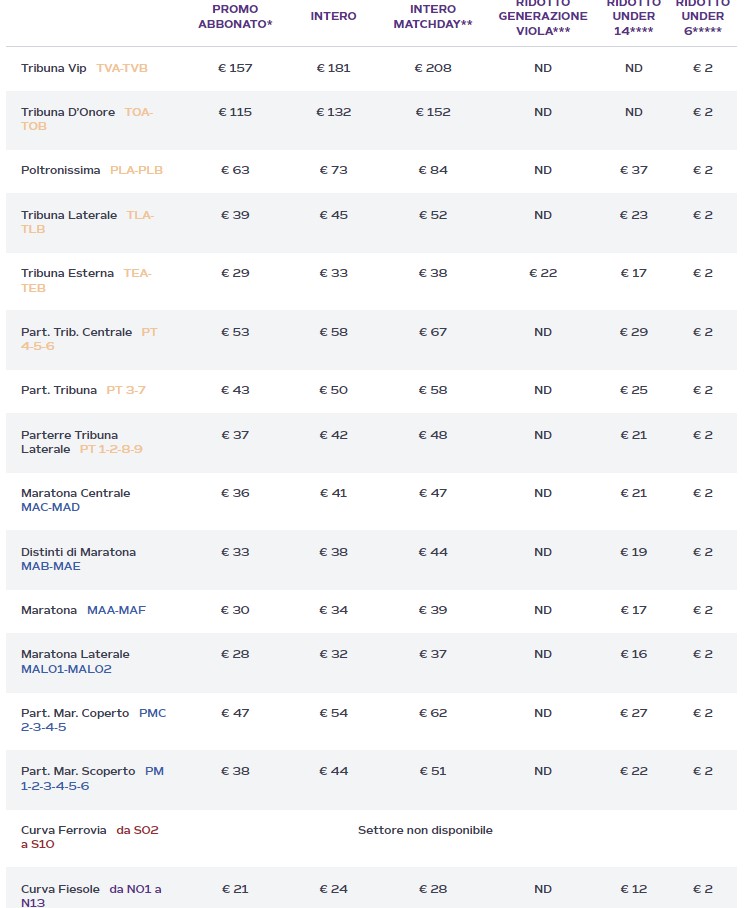Click the 'Settore non disponibile' notice
Screen dimensions: 747x908
[x=425, y=830]
